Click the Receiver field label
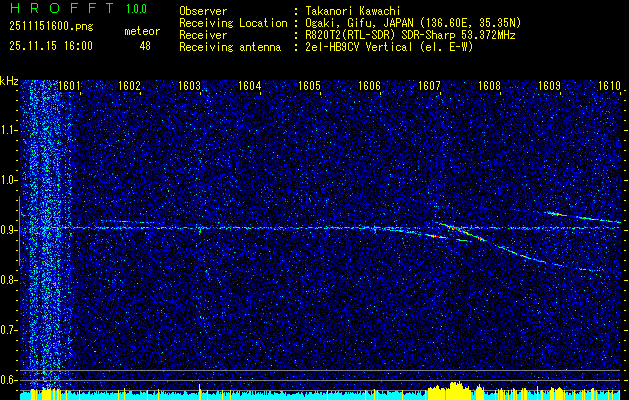Screen dimensions: 629x400 (x=203, y=35)
